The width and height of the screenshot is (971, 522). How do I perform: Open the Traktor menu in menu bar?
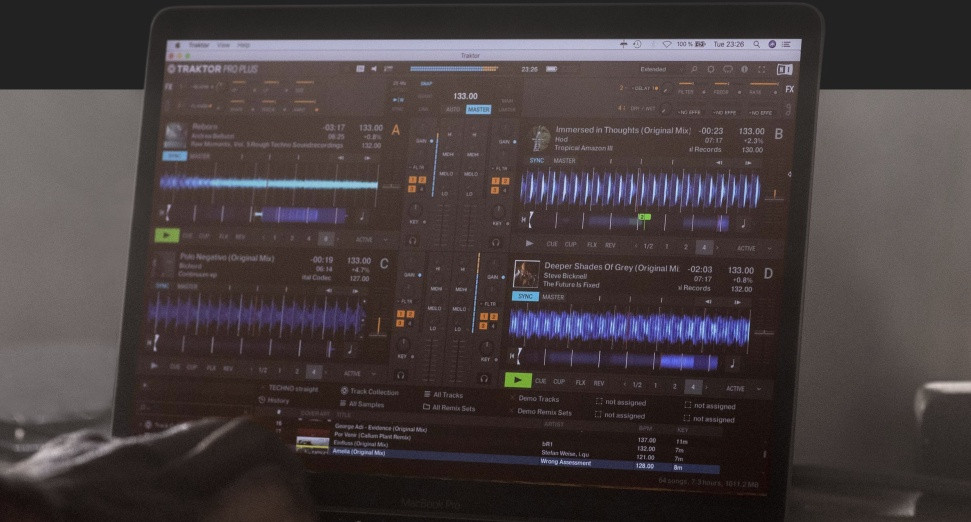click(199, 45)
